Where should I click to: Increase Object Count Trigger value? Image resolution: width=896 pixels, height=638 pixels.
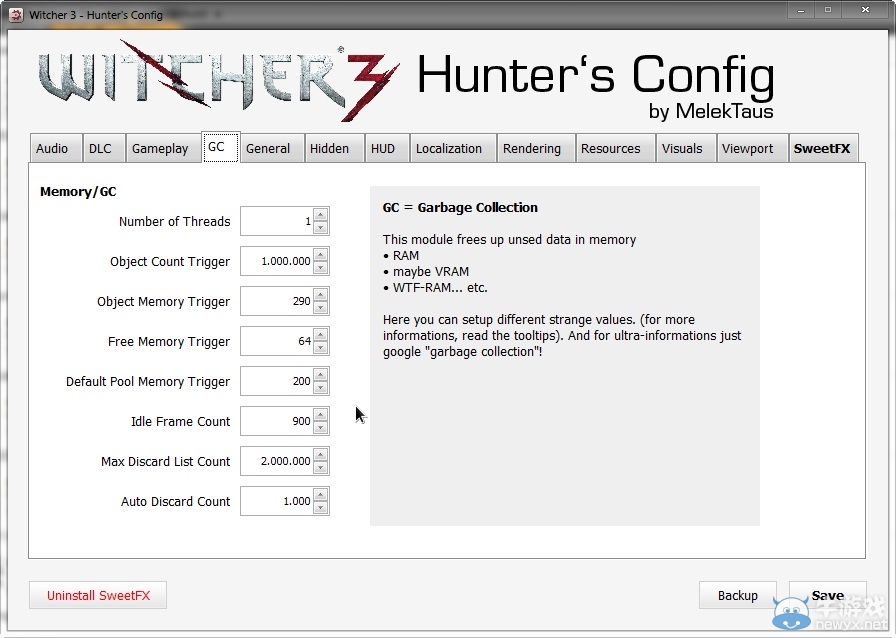click(321, 255)
